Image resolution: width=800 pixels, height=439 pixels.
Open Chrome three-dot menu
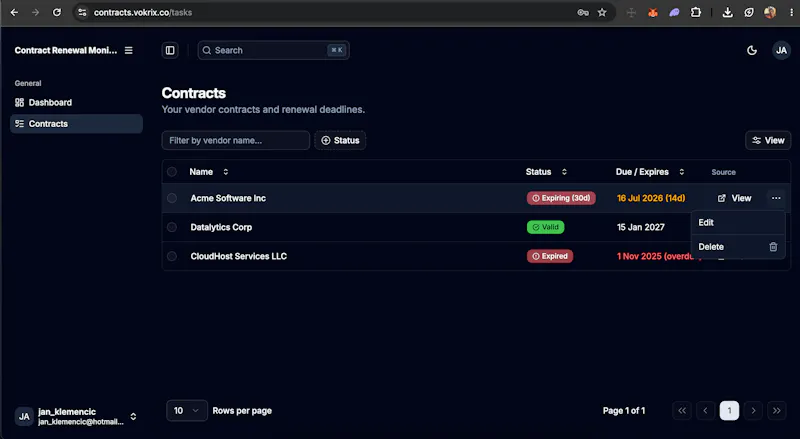[x=791, y=12]
